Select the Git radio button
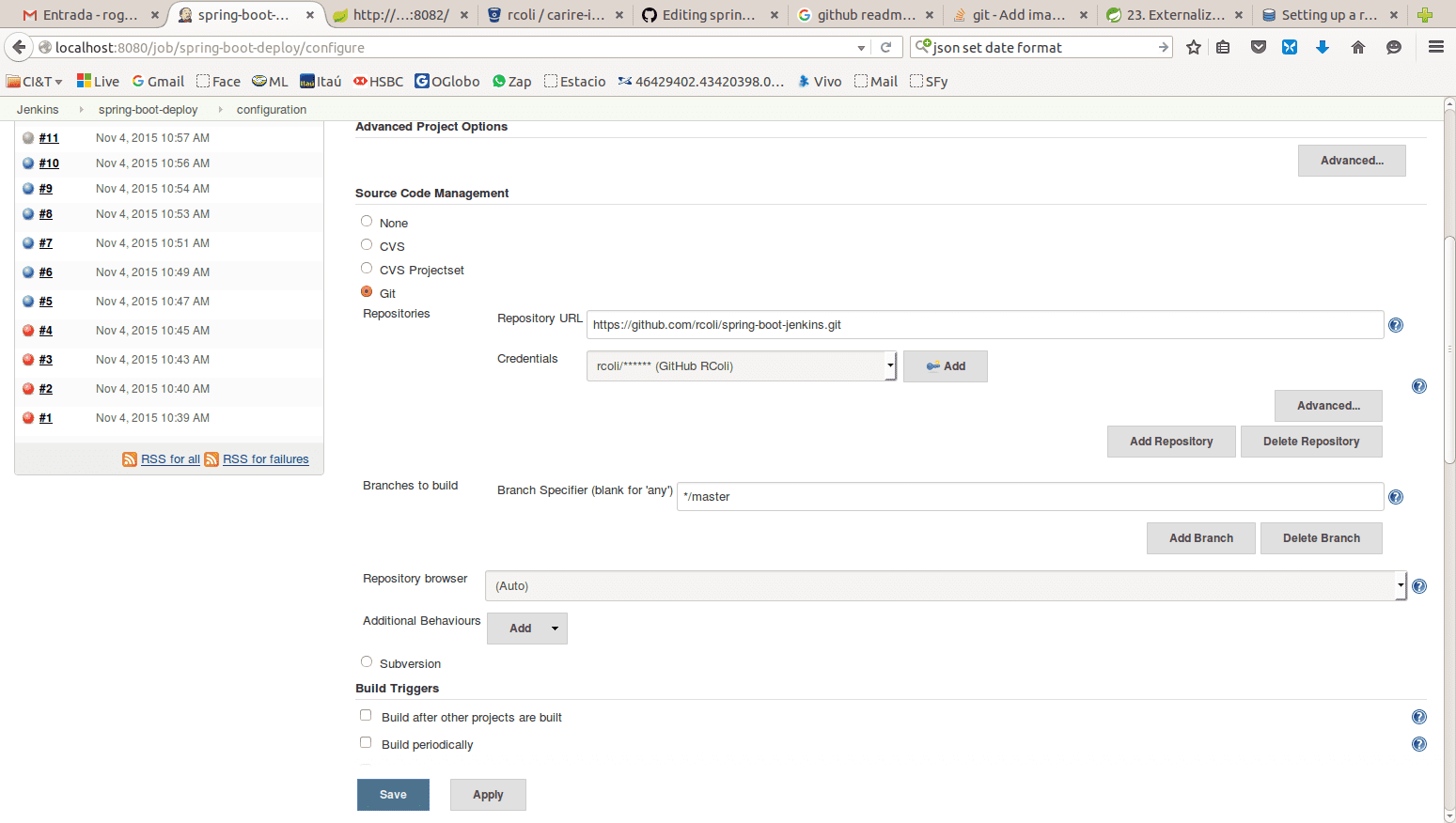This screenshot has width=1456, height=823. click(367, 291)
